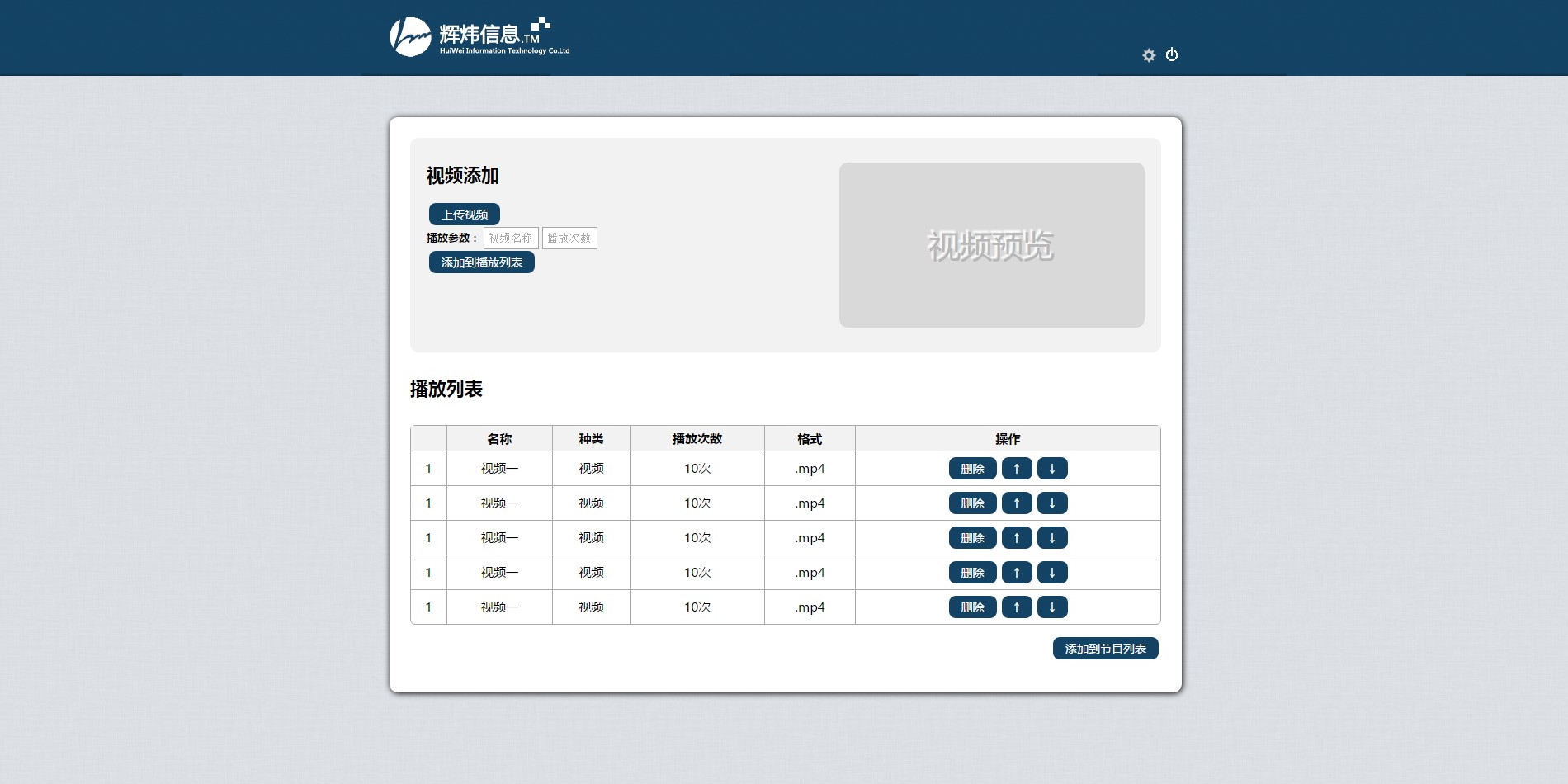Click the 上传视频 upload button
The height and width of the screenshot is (784, 1568).
[465, 215]
